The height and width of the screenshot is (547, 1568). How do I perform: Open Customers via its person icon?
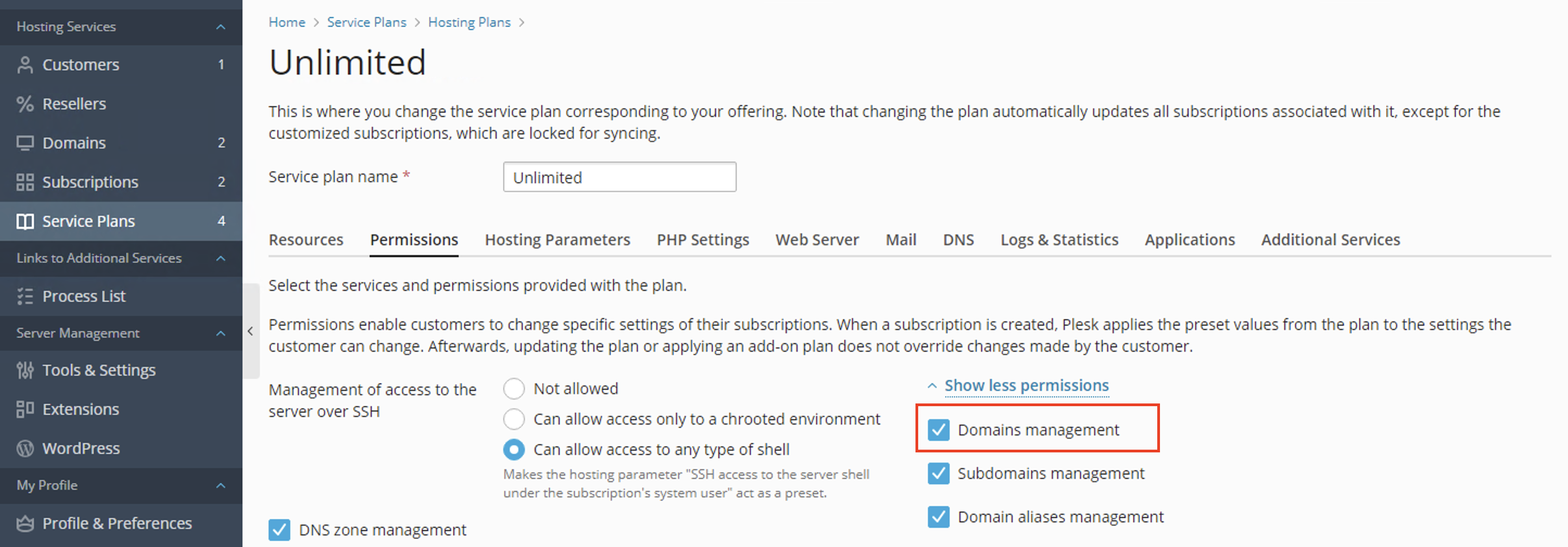click(25, 65)
